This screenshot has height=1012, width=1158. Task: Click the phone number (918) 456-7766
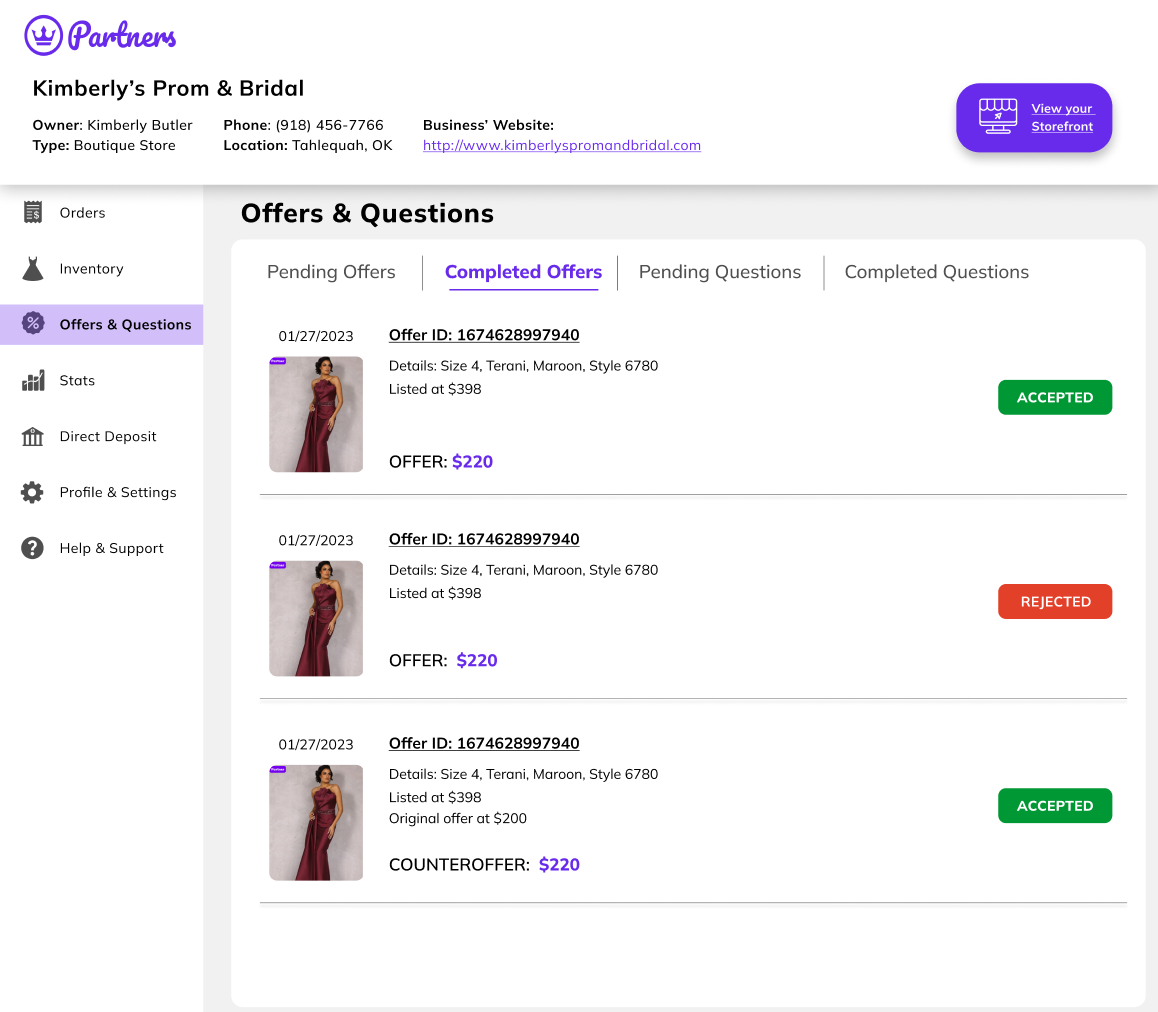(329, 125)
